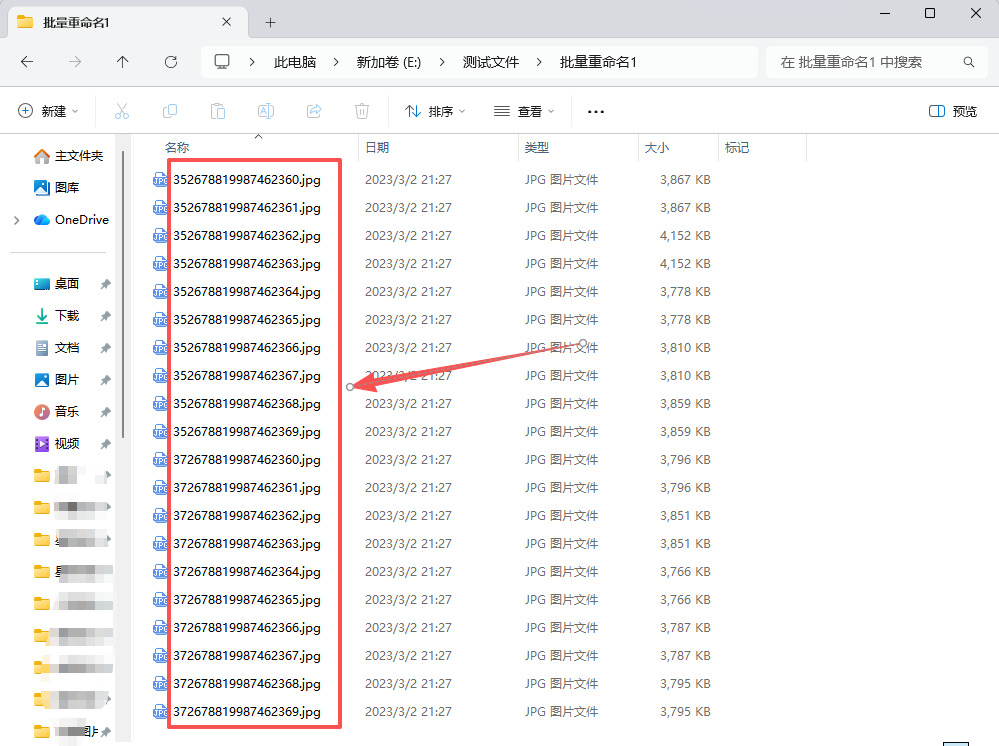This screenshot has width=999, height=746.
Task: Select file 372678819987462362.jpg
Action: pyautogui.click(x=247, y=516)
